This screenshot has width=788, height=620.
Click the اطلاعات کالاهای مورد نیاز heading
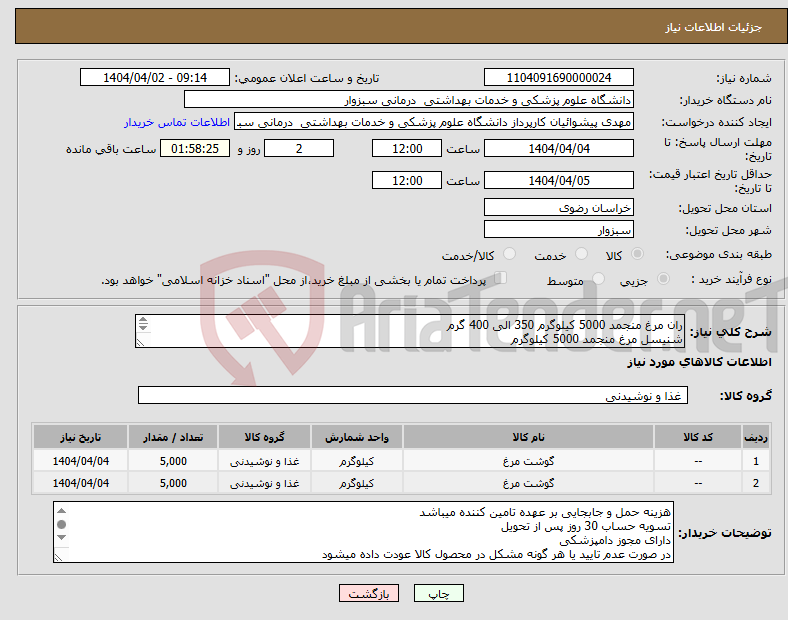point(699,362)
